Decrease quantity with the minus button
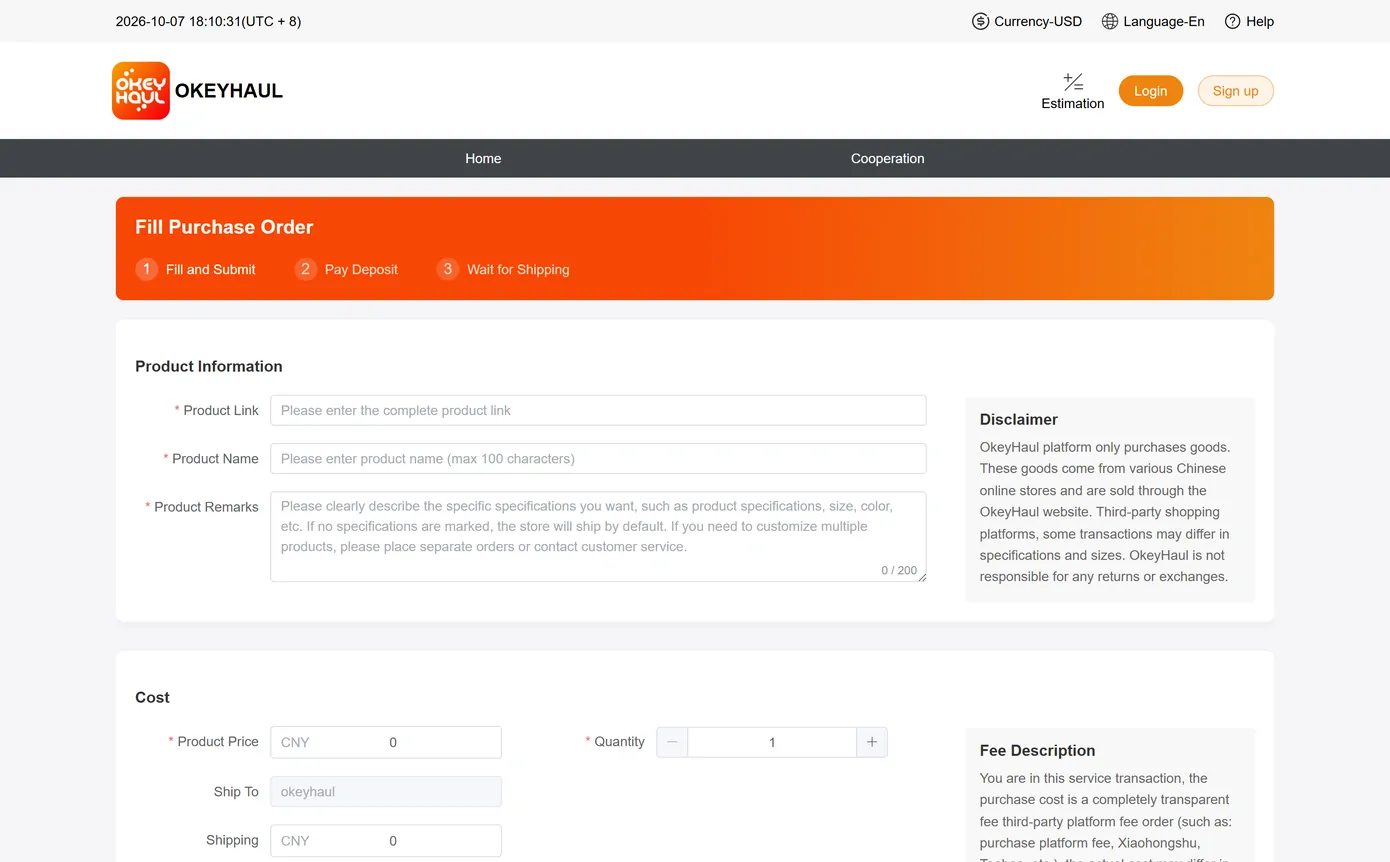The height and width of the screenshot is (862, 1390). (x=672, y=742)
